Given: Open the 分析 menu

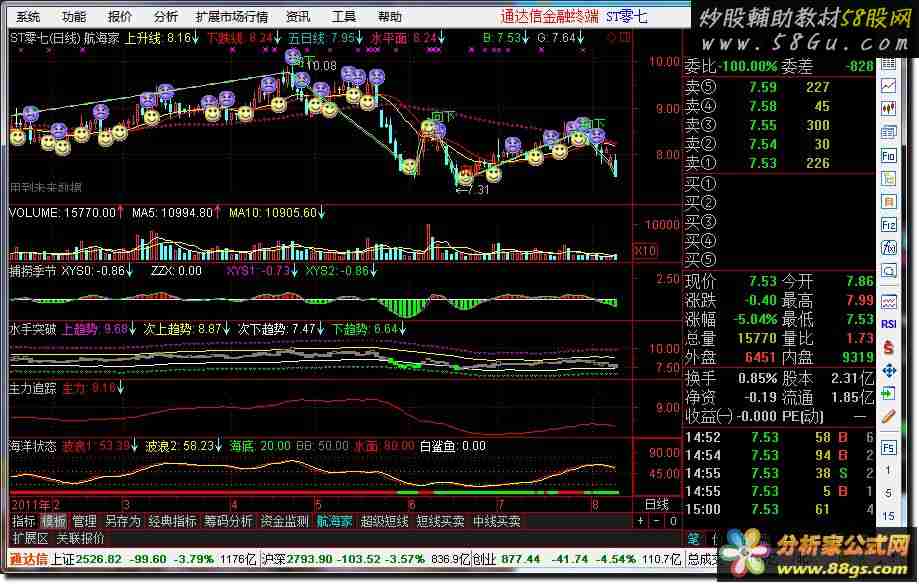Looking at the screenshot, I should coord(166,16).
